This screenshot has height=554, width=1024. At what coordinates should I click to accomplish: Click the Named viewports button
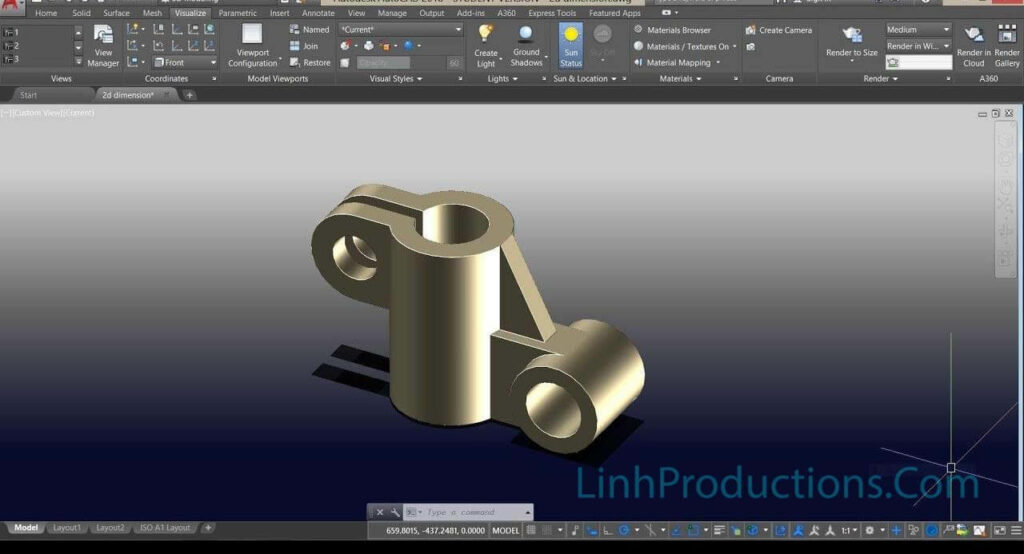pos(310,29)
